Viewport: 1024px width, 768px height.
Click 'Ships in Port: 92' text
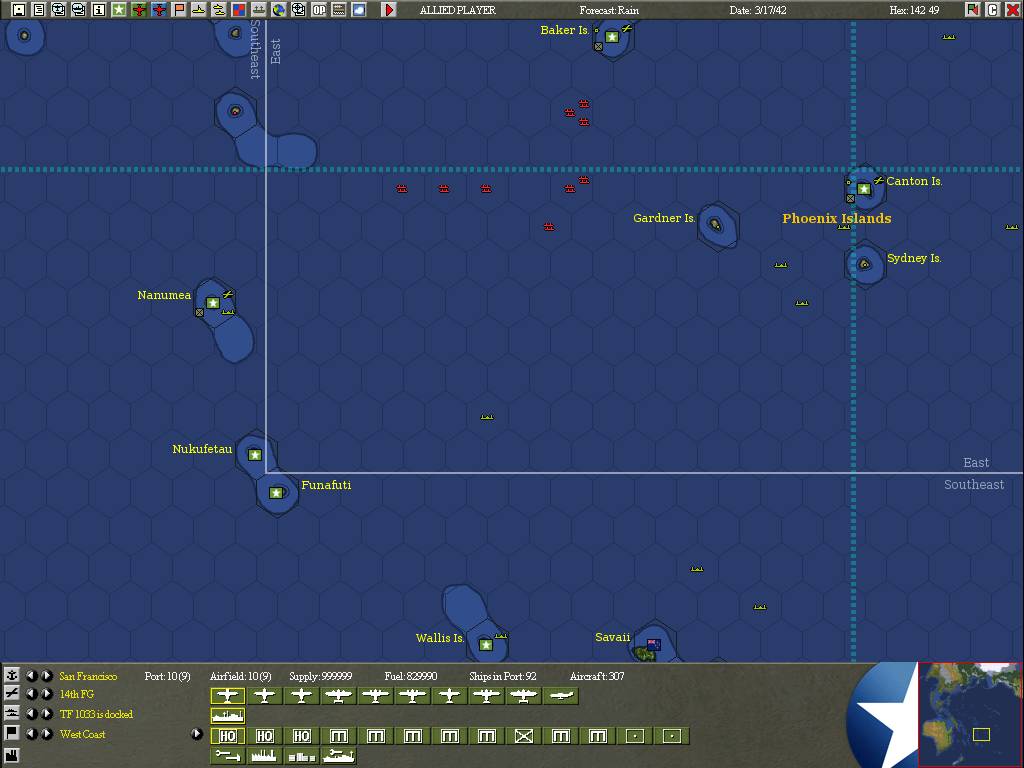[503, 676]
